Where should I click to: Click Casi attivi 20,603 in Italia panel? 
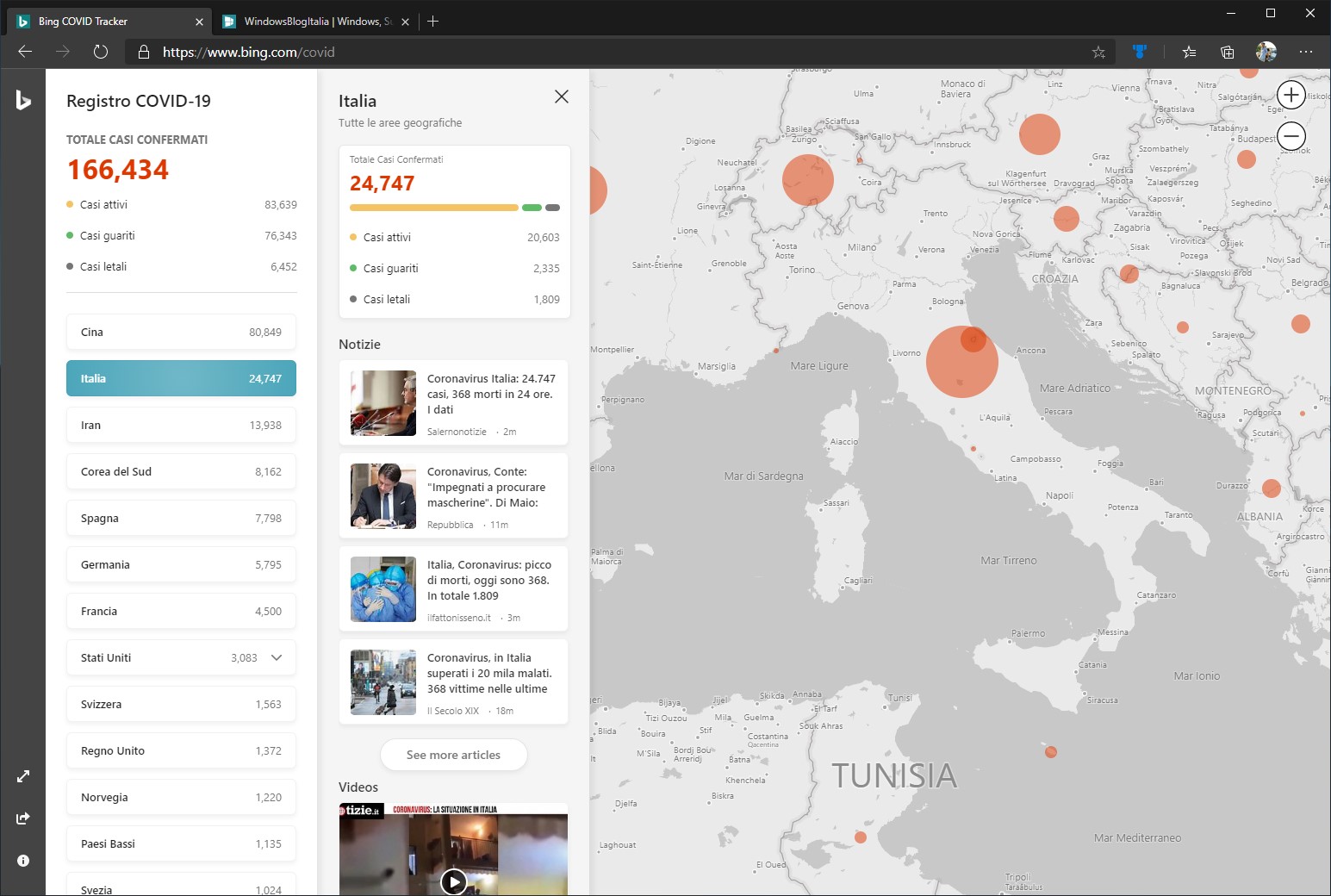454,237
